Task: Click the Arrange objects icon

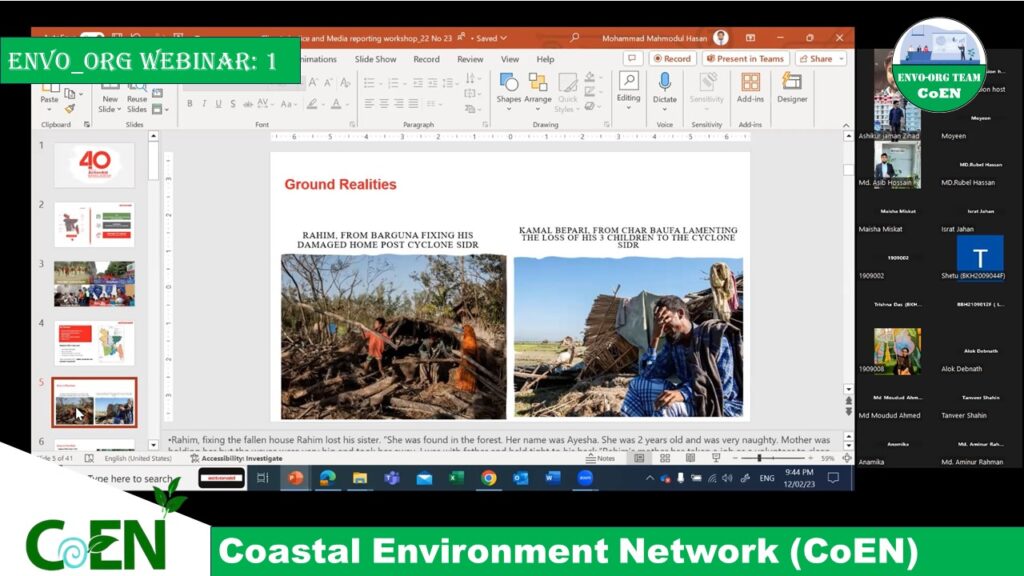Action: click(x=538, y=85)
